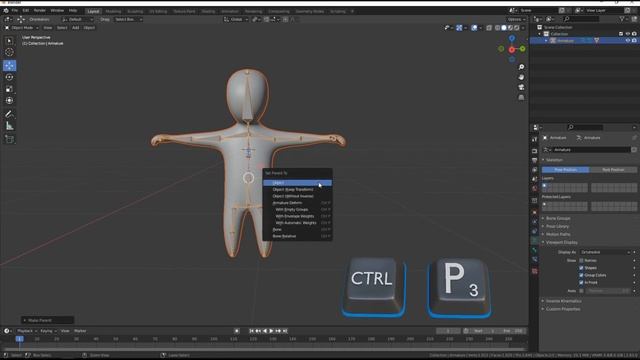Open the Render properties tab
This screenshot has width=640, height=360.
click(x=535, y=151)
